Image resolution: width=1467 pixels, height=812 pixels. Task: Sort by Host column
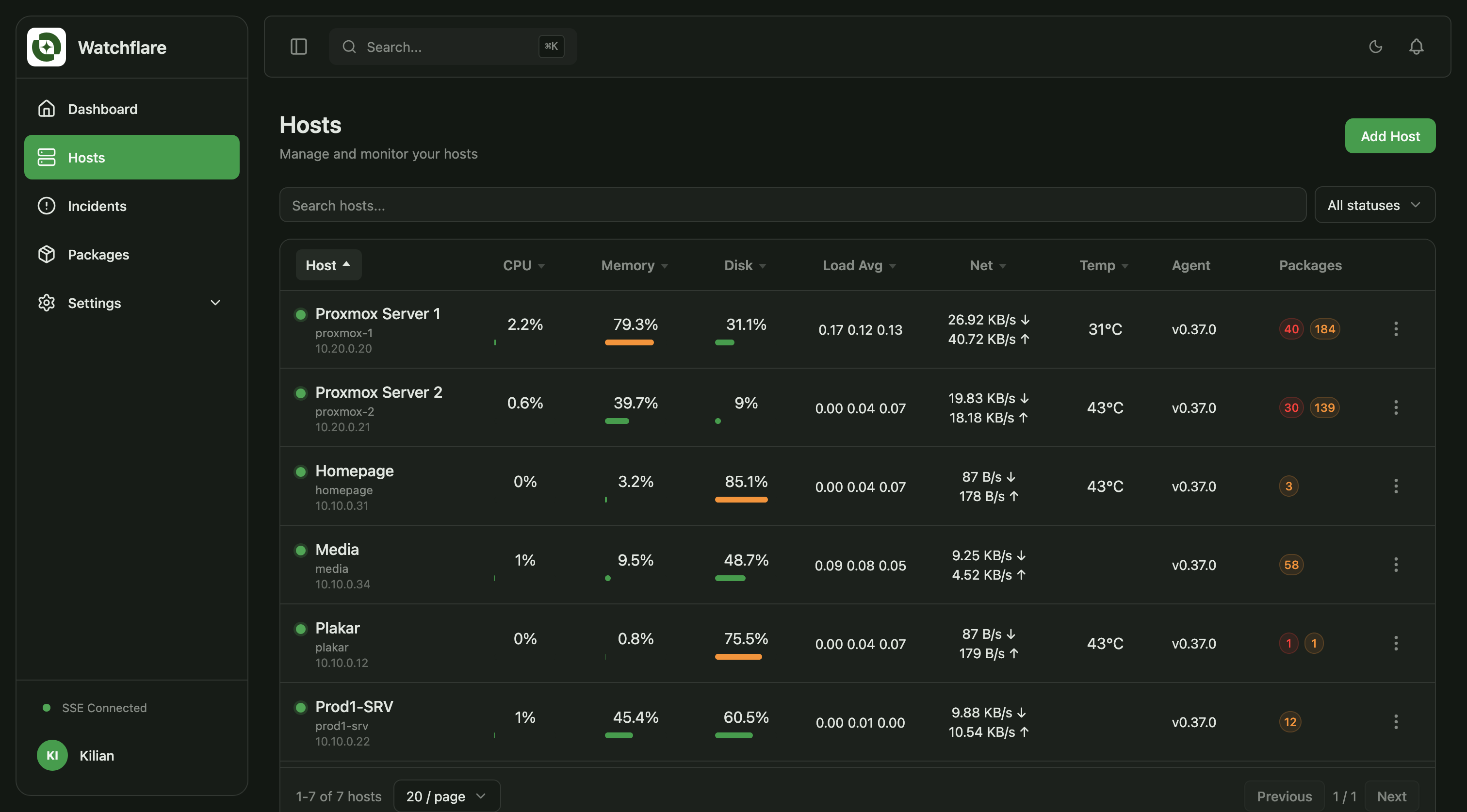pyautogui.click(x=328, y=265)
